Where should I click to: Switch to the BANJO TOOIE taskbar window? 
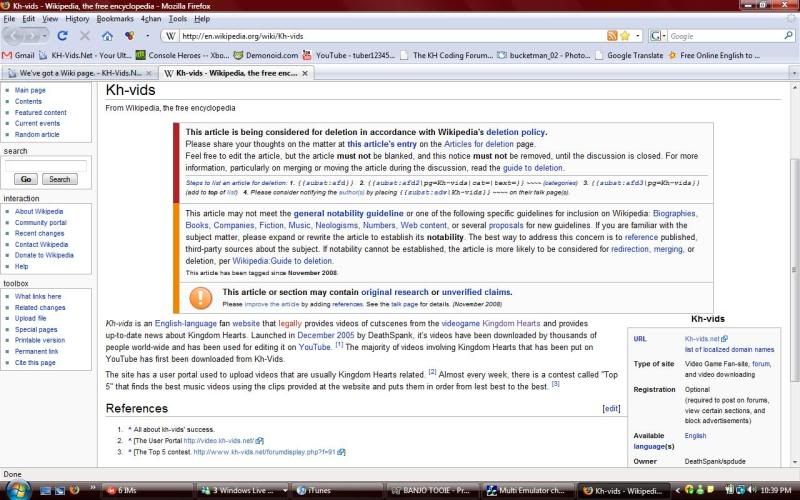coord(434,490)
